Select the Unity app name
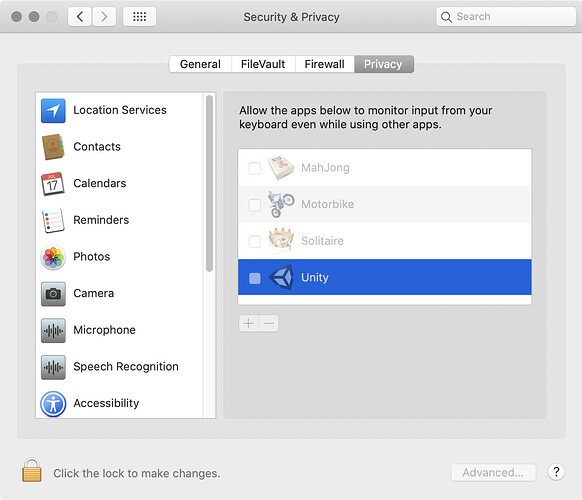Image resolution: width=582 pixels, height=500 pixels. pos(315,278)
